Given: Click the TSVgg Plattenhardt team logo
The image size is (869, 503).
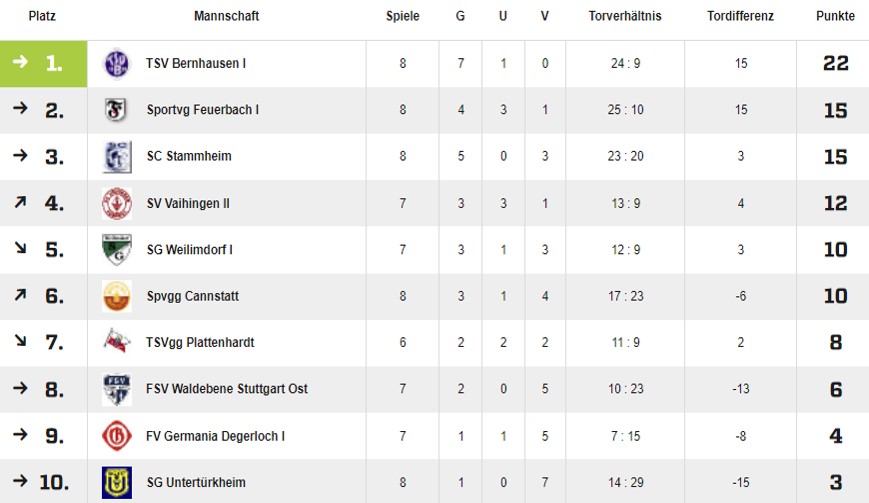Looking at the screenshot, I should coord(117,342).
